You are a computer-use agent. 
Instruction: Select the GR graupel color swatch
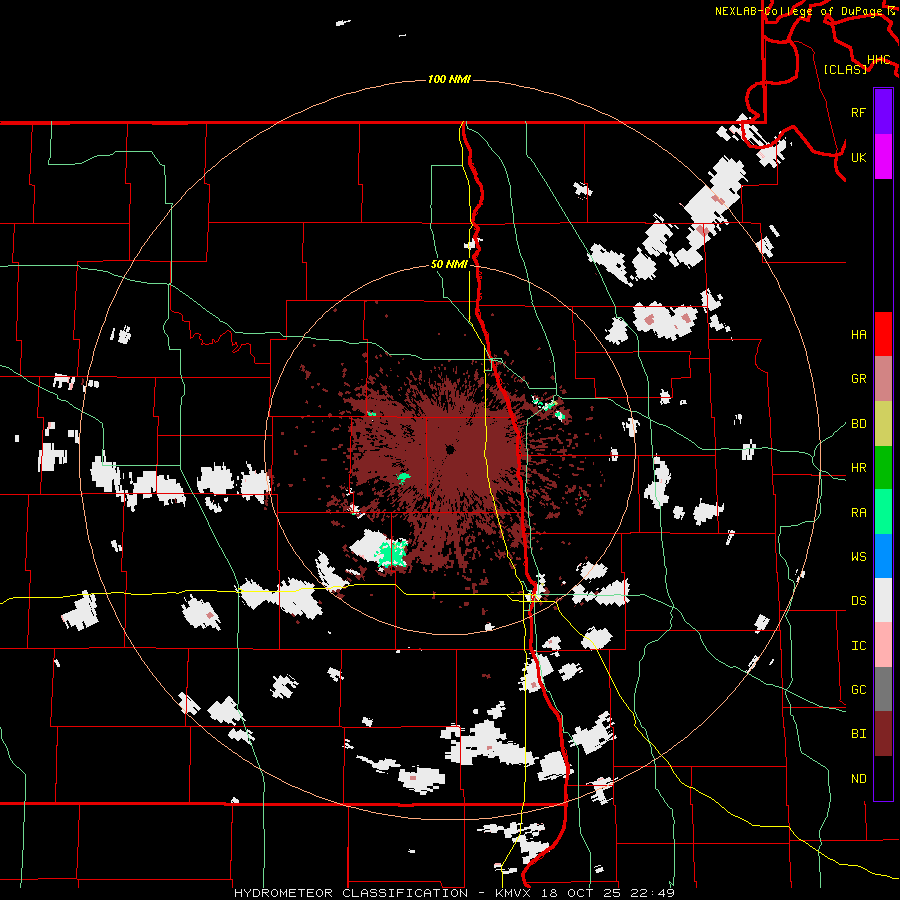pos(883,378)
